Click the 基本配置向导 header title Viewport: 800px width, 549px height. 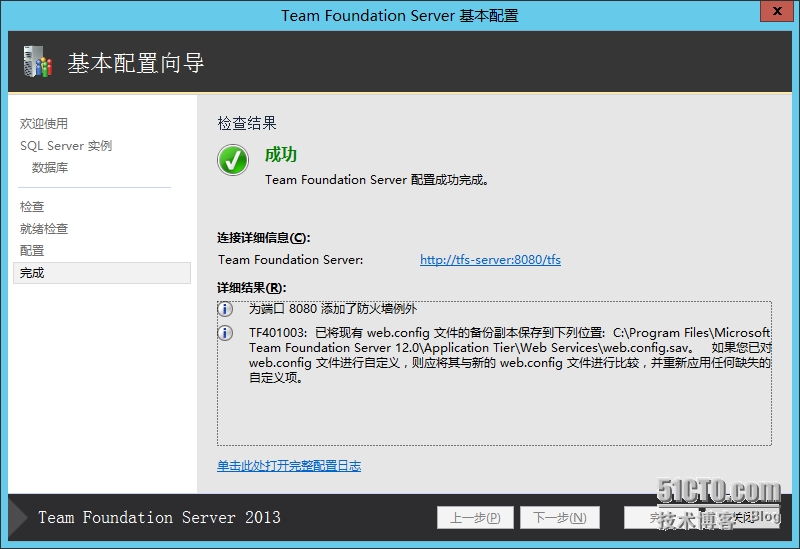point(136,63)
